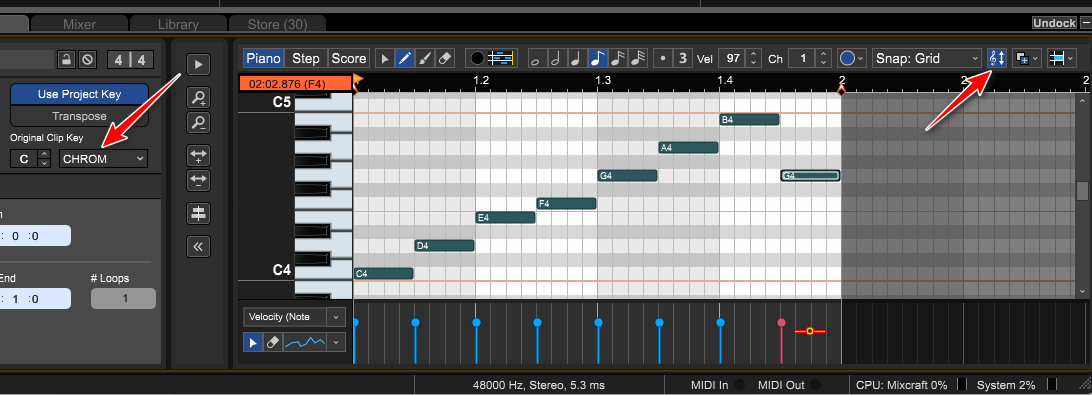Click the Ch value field showing 1
1092x395 pixels.
coord(802,59)
